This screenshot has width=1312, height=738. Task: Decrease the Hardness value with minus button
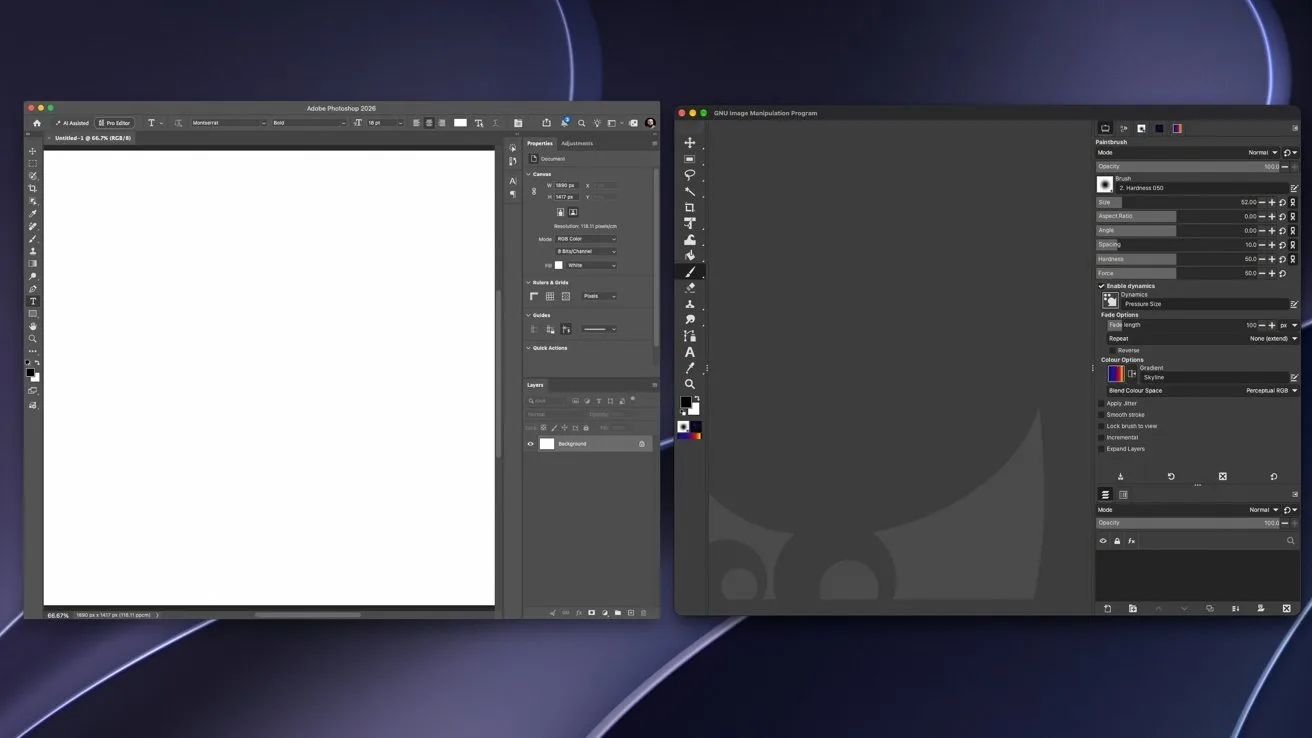[x=1262, y=259]
